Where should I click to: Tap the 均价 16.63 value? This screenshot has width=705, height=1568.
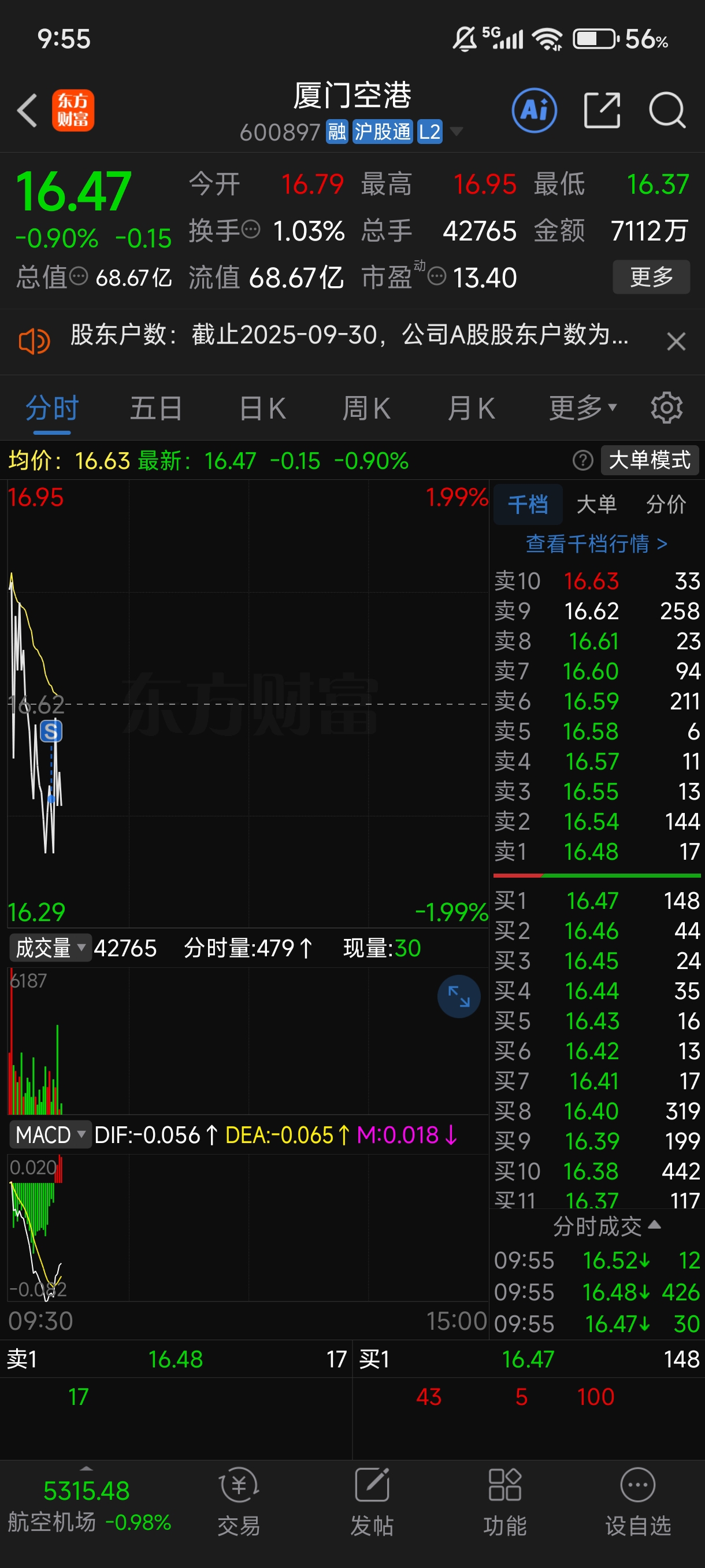coord(102,461)
